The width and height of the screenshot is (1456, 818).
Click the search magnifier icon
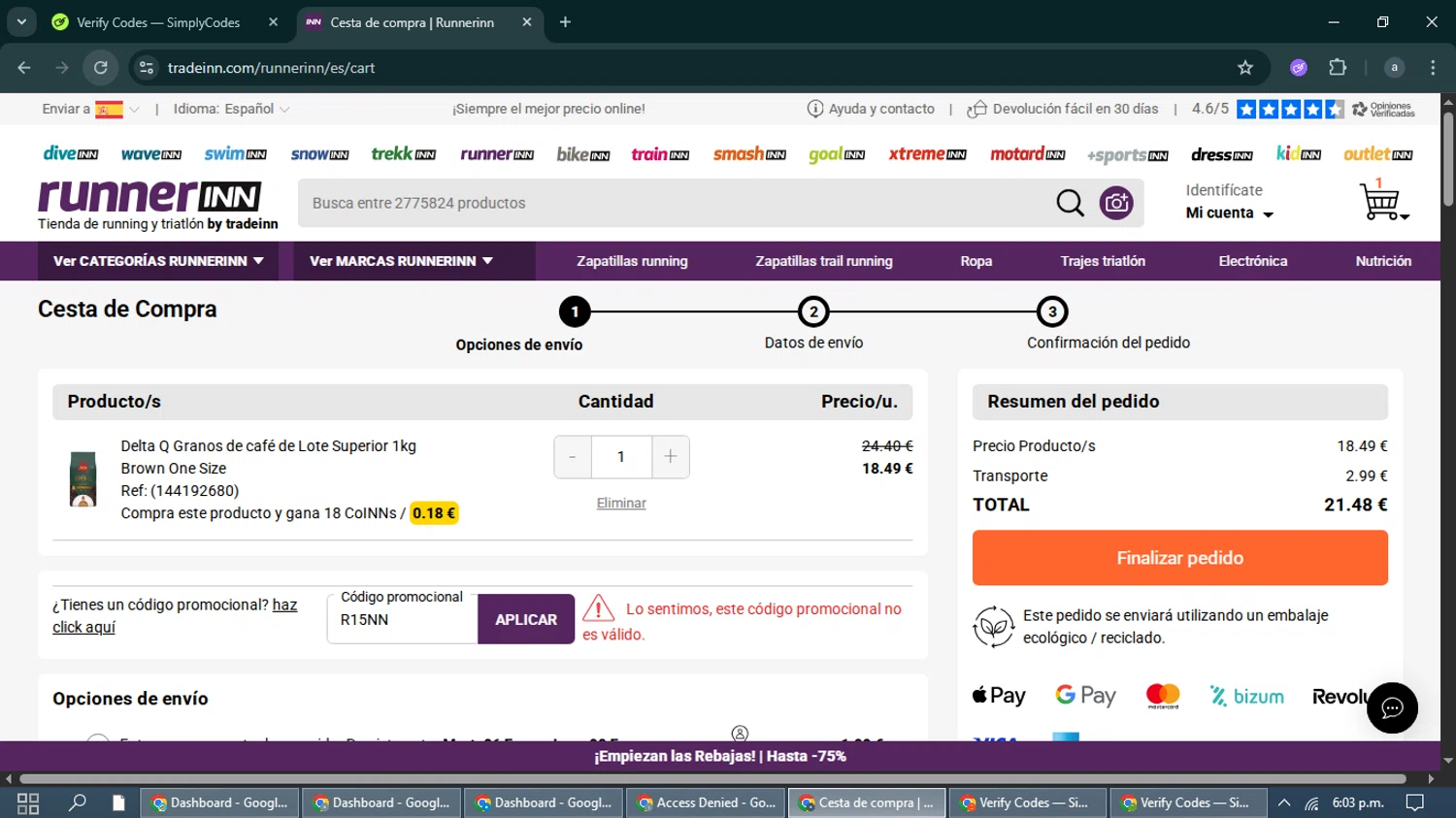(x=1070, y=203)
